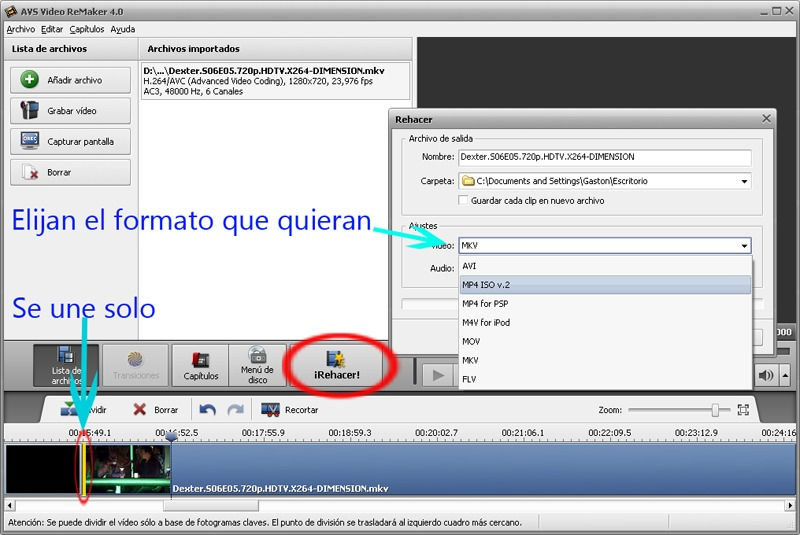
Task: Click the Grabar vídeo button
Action: [x=70, y=111]
